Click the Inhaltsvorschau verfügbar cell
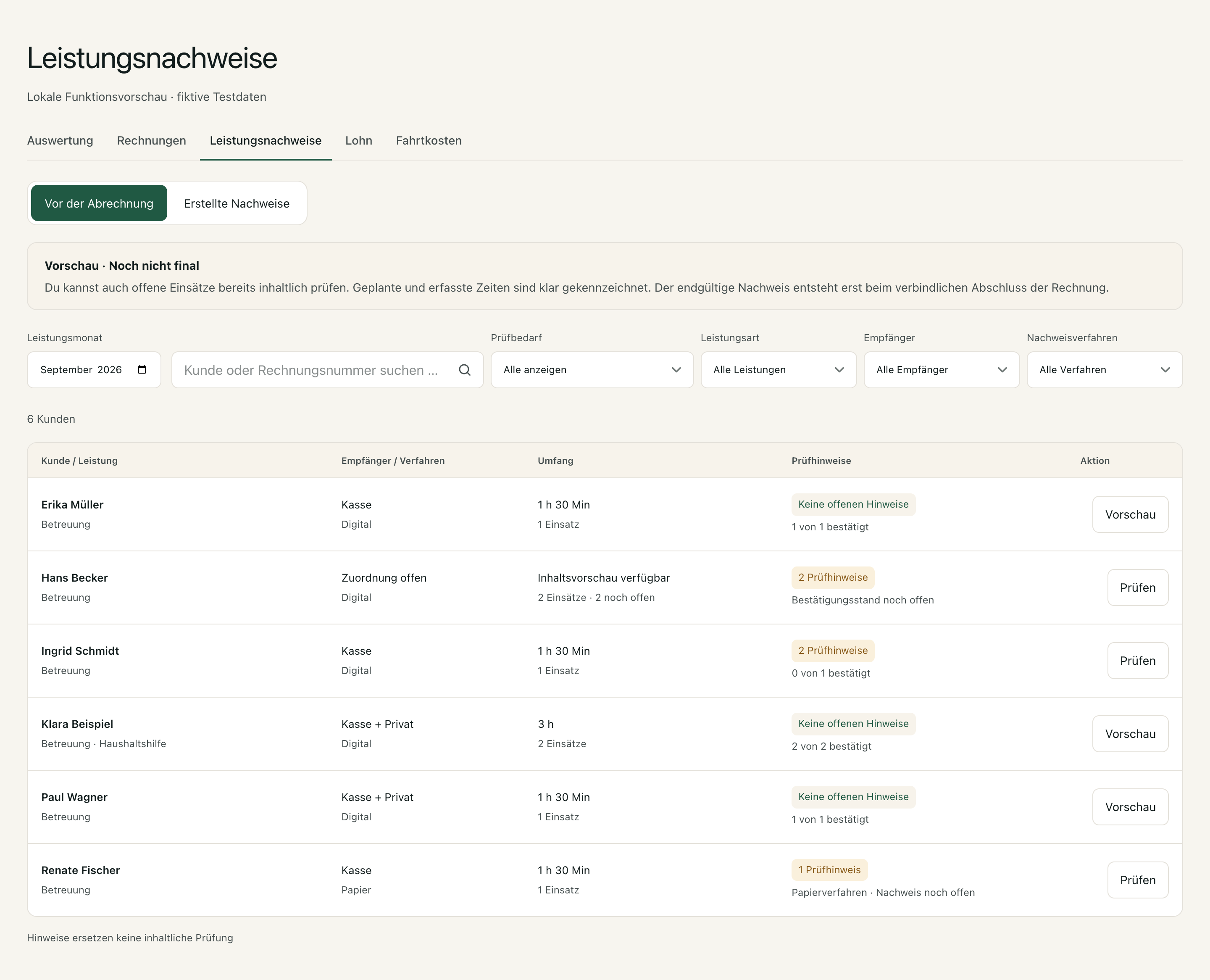The image size is (1210, 980). coord(603,577)
